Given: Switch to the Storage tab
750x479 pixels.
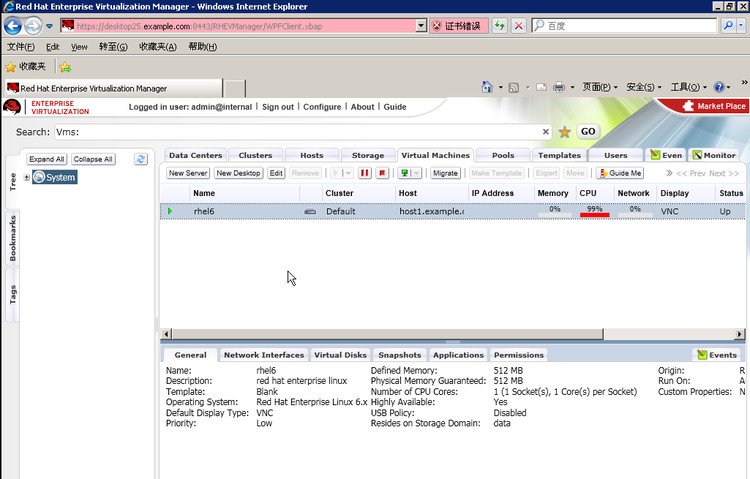Looking at the screenshot, I should 368,155.
